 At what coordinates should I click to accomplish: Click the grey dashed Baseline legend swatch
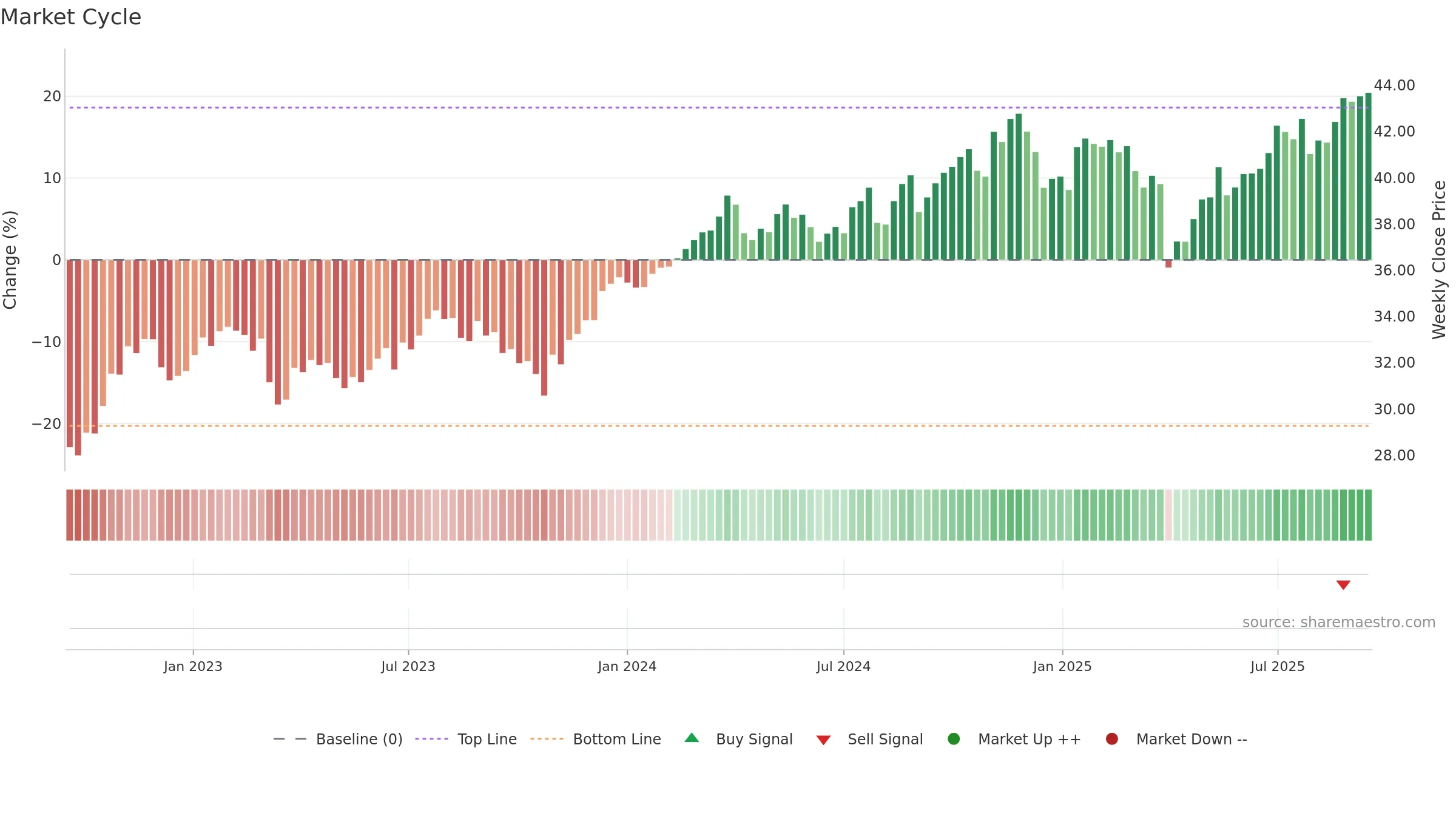[290, 739]
